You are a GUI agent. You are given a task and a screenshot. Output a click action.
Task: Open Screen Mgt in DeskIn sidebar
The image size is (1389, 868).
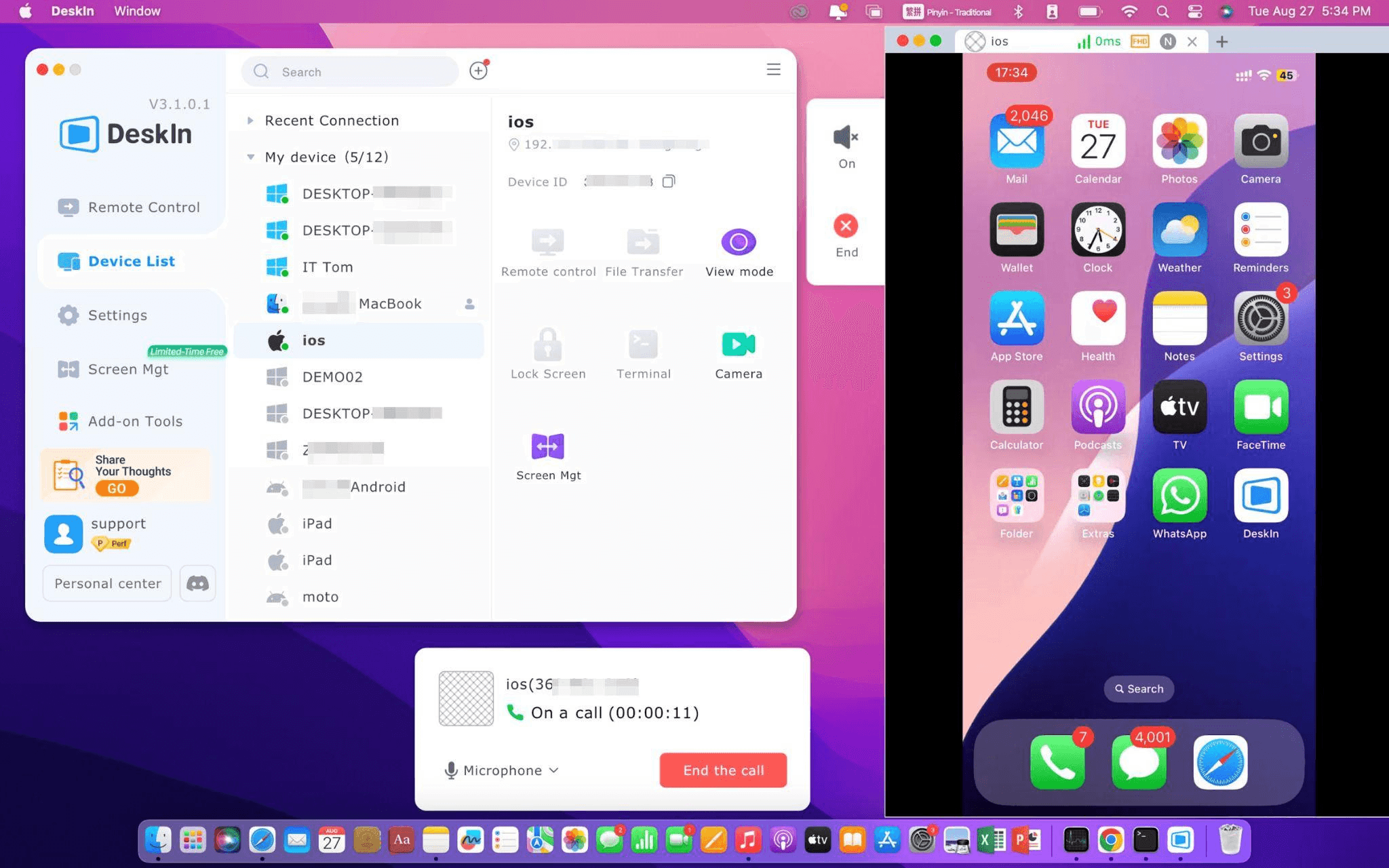(x=113, y=369)
